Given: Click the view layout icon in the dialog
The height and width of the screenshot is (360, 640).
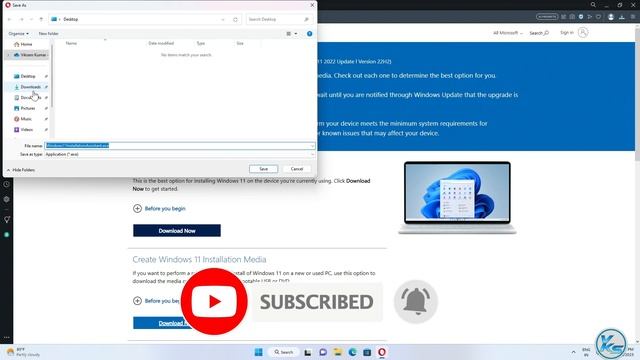Looking at the screenshot, I should pyautogui.click(x=289, y=33).
